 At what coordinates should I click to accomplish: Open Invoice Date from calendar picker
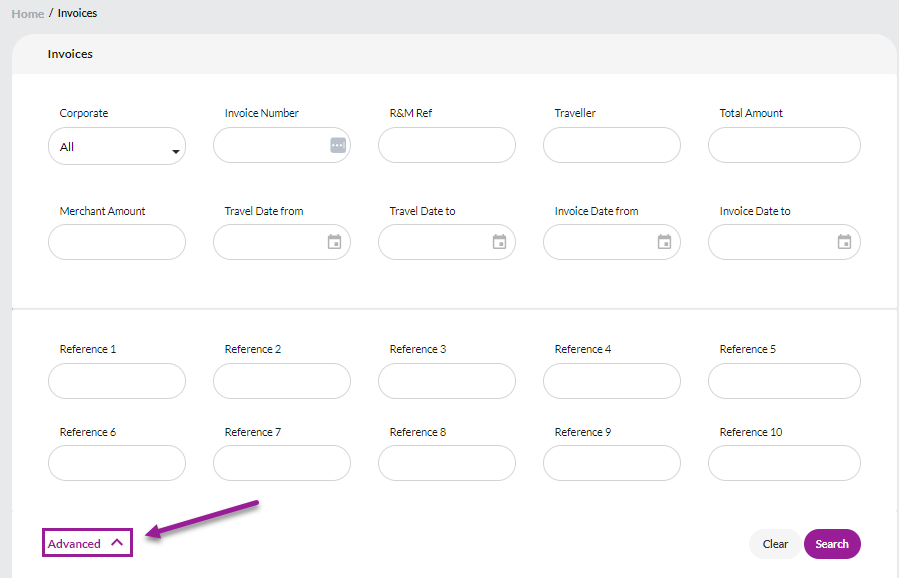click(x=664, y=242)
